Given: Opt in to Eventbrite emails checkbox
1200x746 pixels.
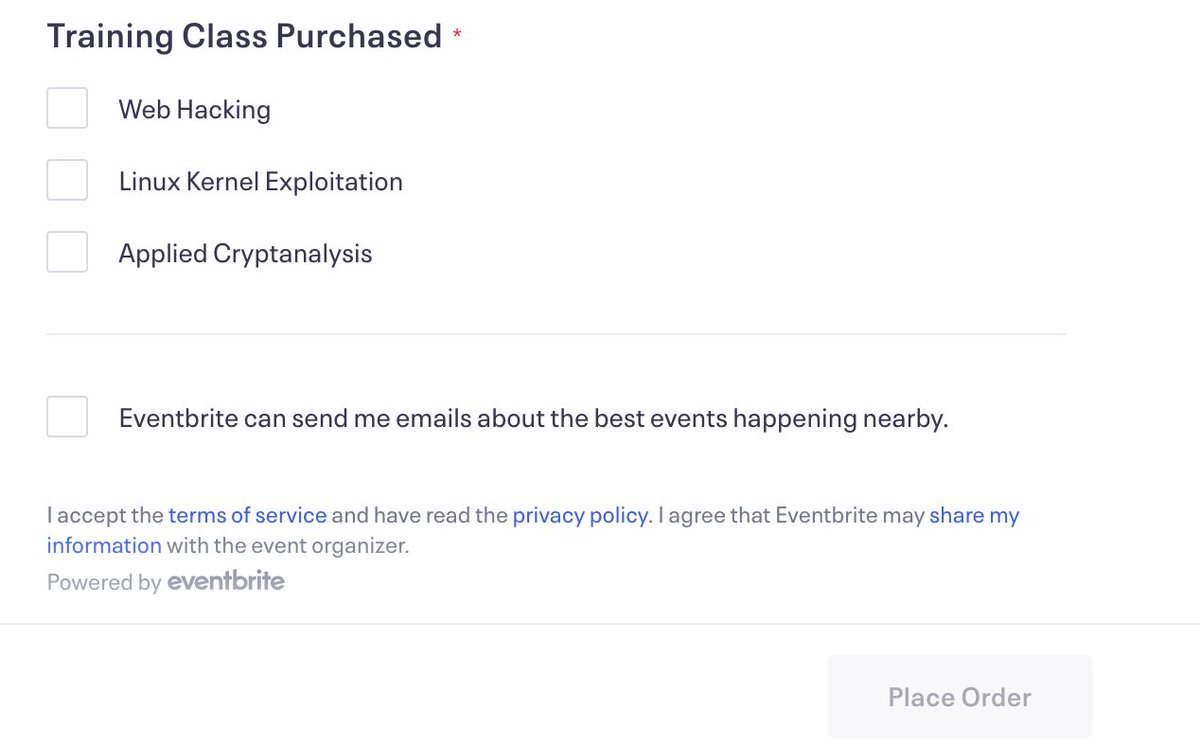Looking at the screenshot, I should [x=67, y=417].
